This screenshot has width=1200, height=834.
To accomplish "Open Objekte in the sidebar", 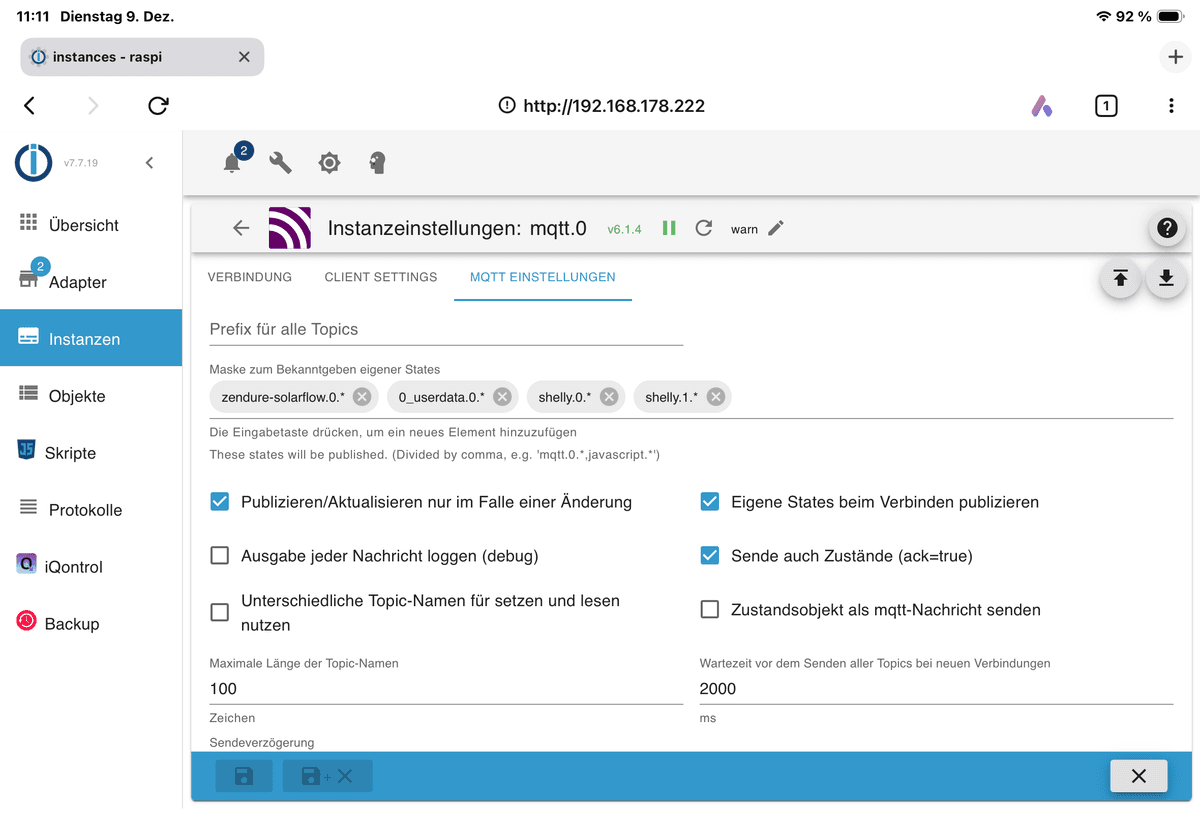I will click(x=91, y=396).
